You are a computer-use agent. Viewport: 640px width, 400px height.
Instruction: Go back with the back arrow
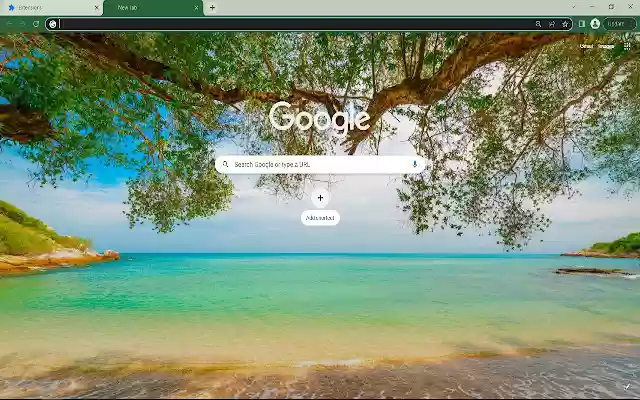[x=9, y=24]
